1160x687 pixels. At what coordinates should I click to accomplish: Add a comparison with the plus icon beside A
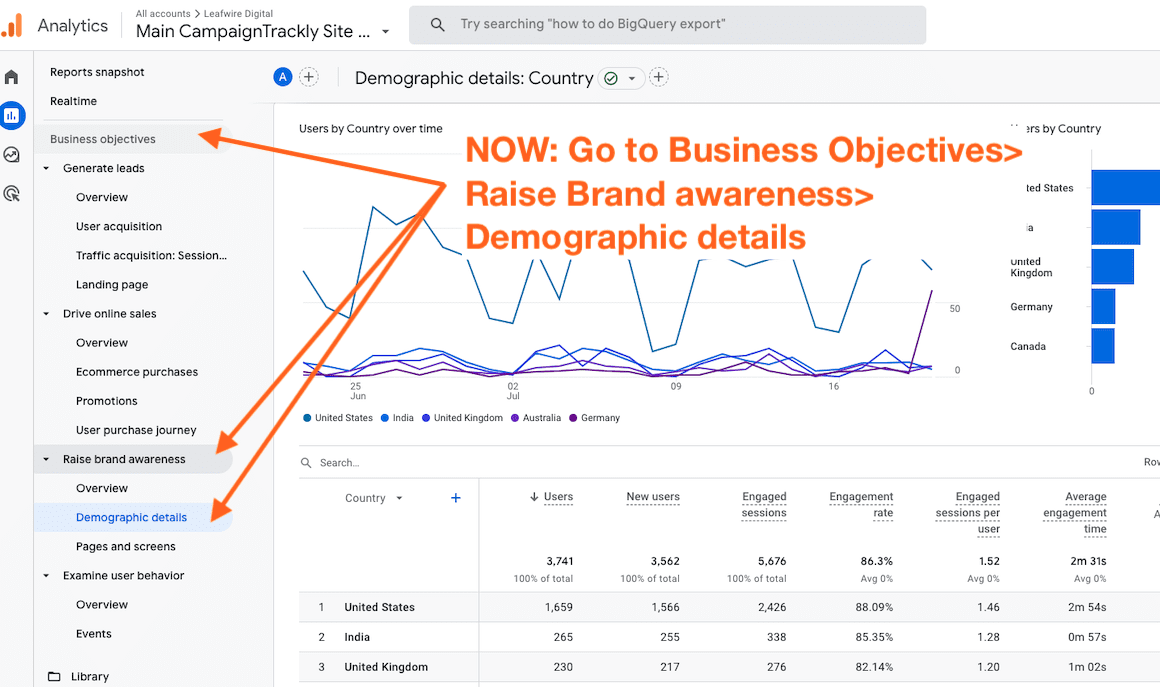(x=309, y=76)
